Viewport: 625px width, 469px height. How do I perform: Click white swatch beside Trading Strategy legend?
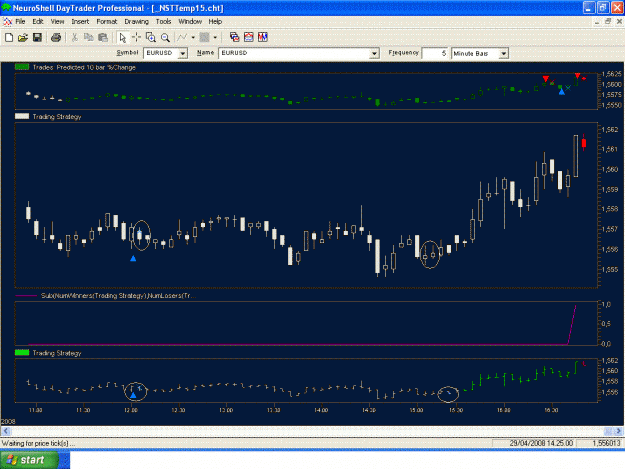(x=22, y=116)
